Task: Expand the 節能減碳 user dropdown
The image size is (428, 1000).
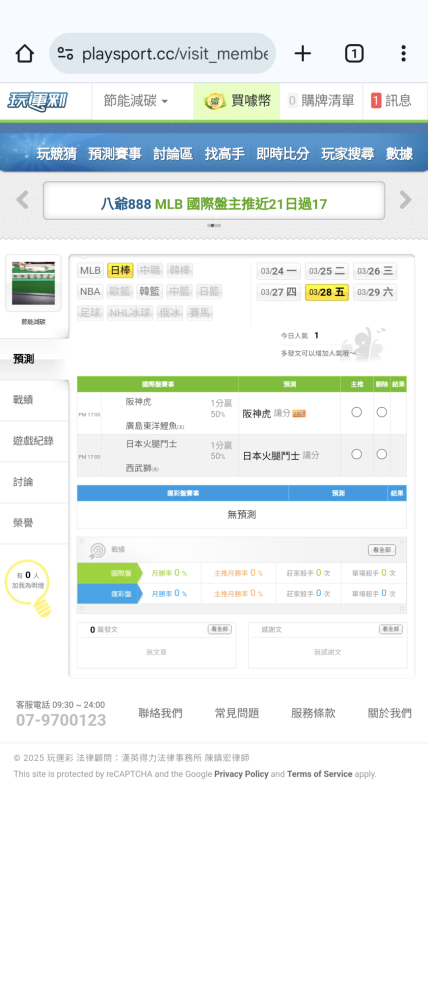Action: coord(136,101)
